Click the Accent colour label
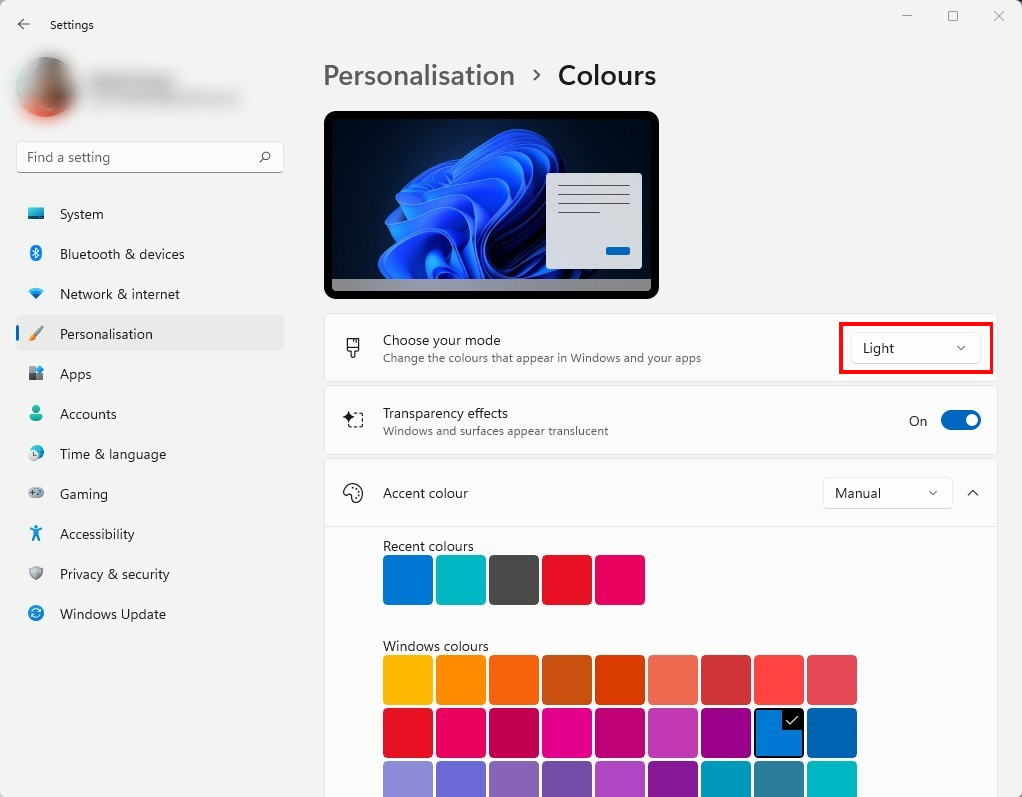Viewport: 1022px width, 797px height. click(426, 493)
